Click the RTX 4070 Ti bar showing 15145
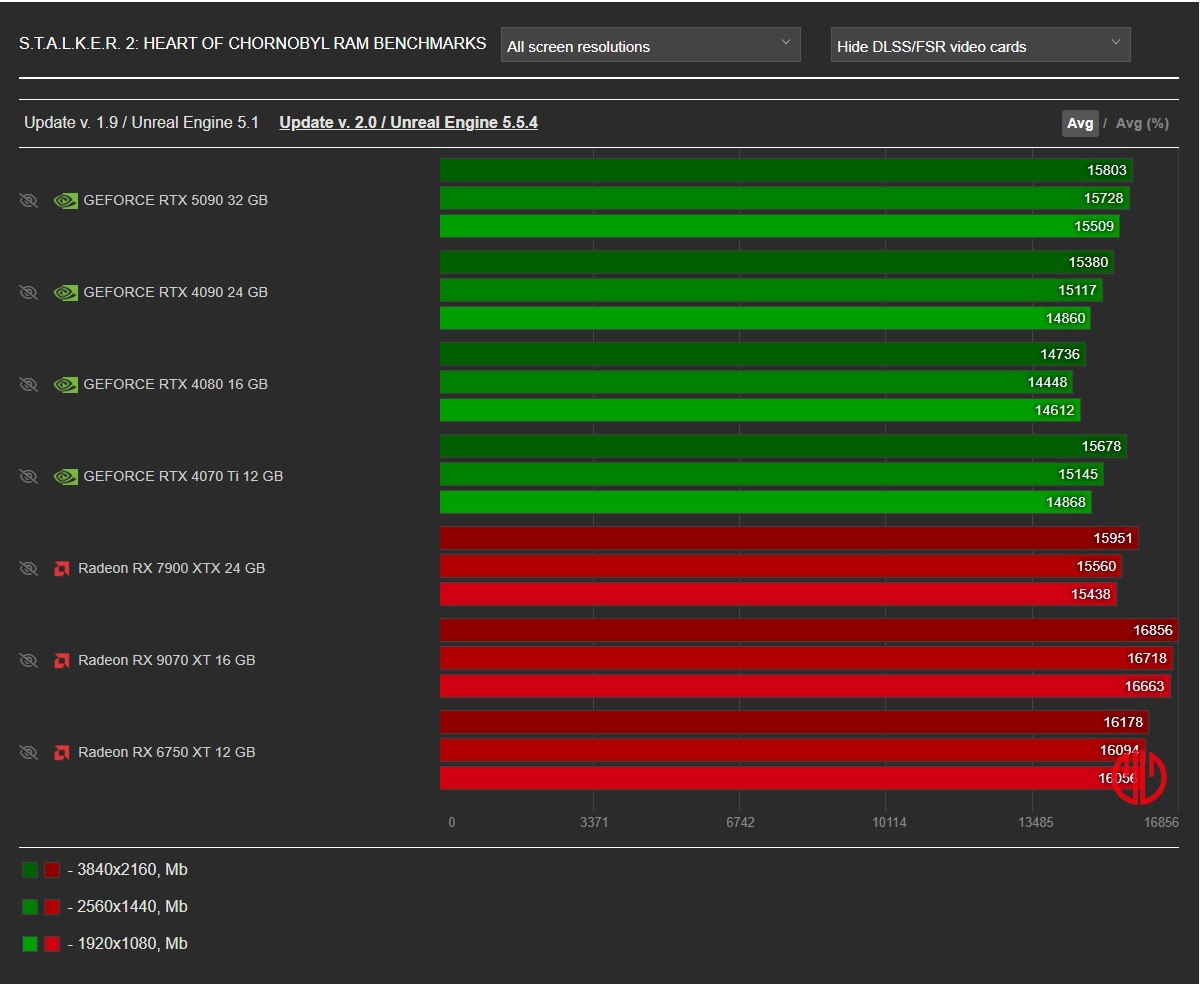This screenshot has width=1200, height=984. [x=771, y=474]
